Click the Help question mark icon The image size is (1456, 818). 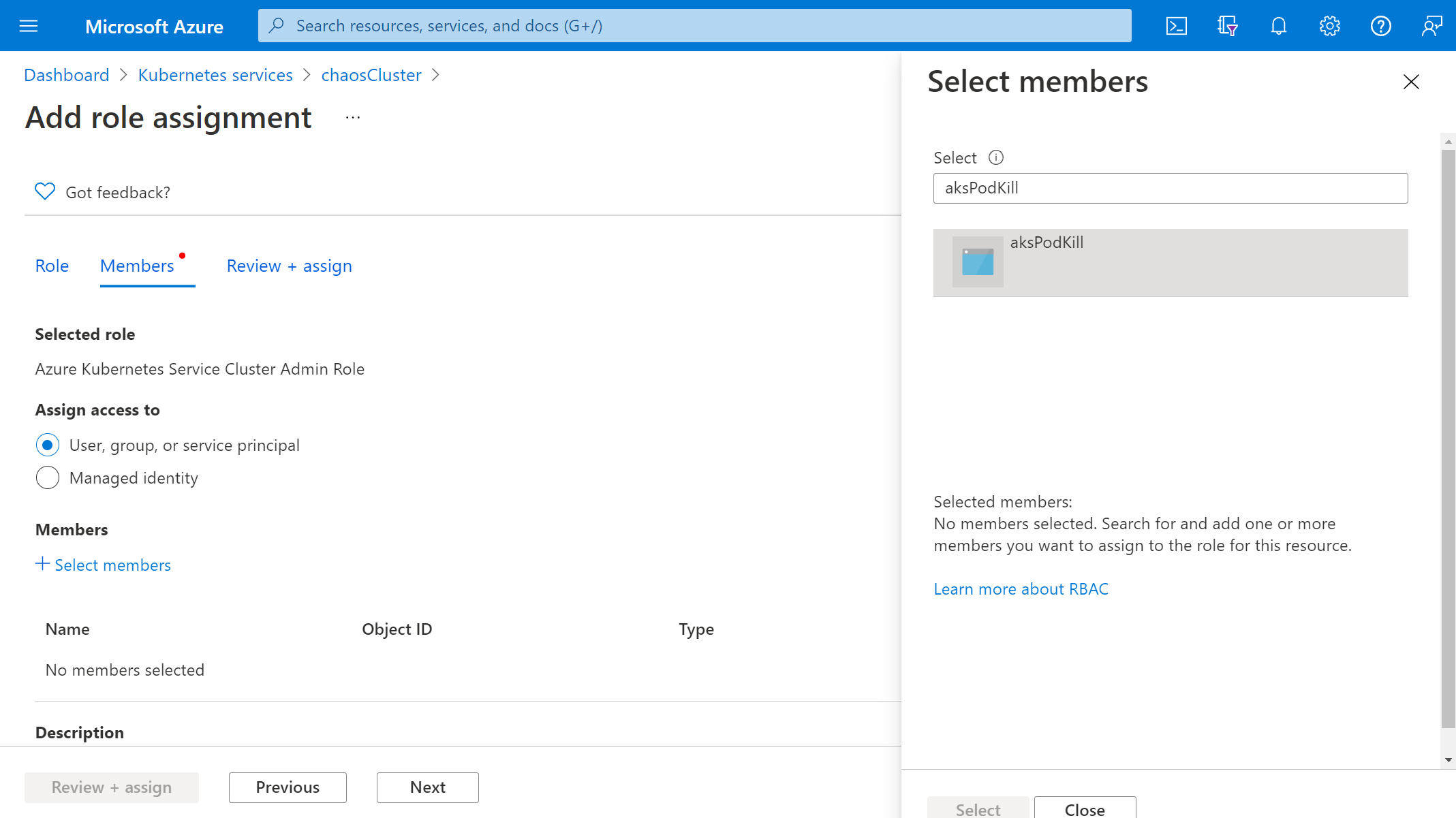[1381, 25]
